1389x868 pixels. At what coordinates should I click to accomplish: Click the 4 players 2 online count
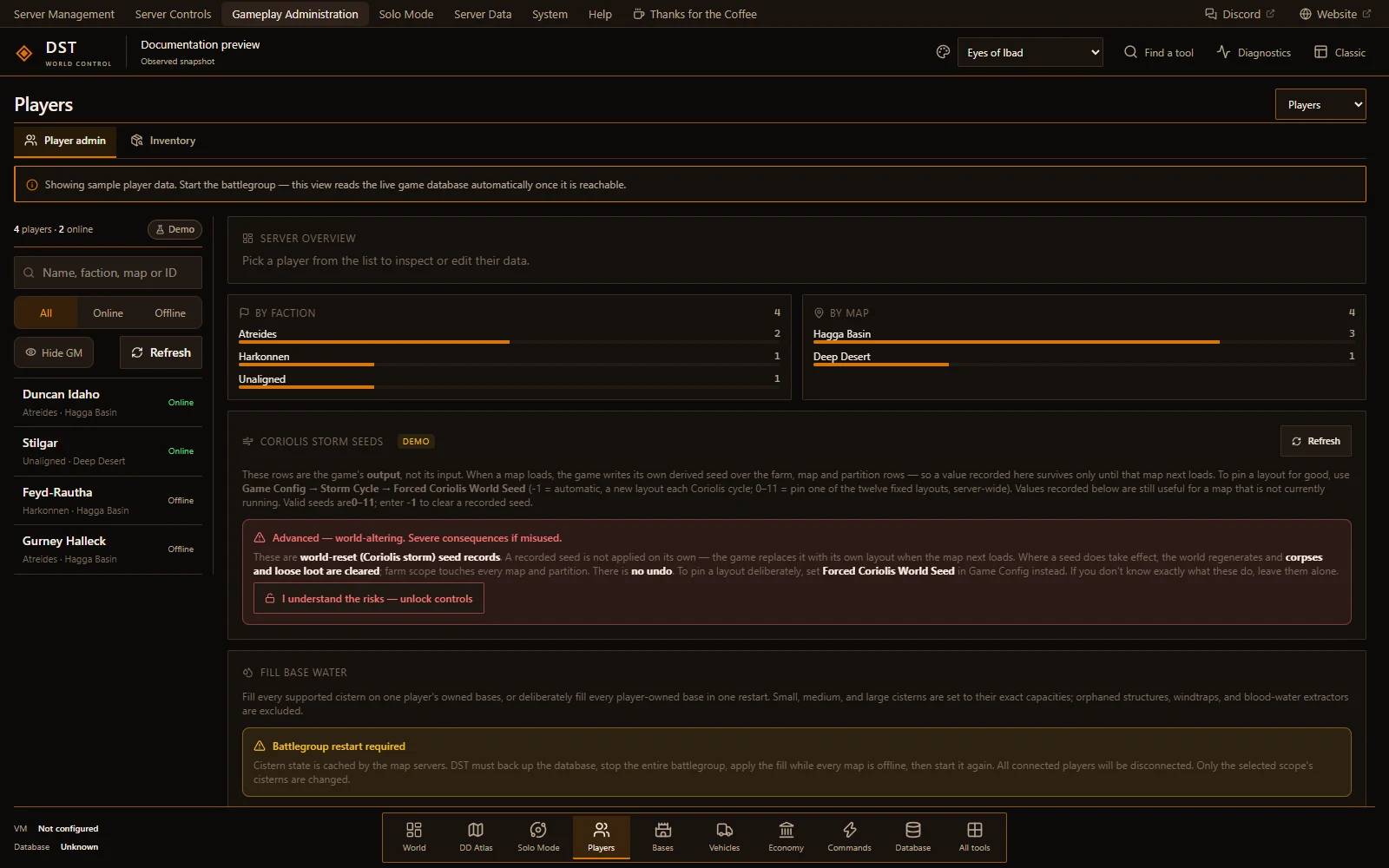tap(53, 229)
